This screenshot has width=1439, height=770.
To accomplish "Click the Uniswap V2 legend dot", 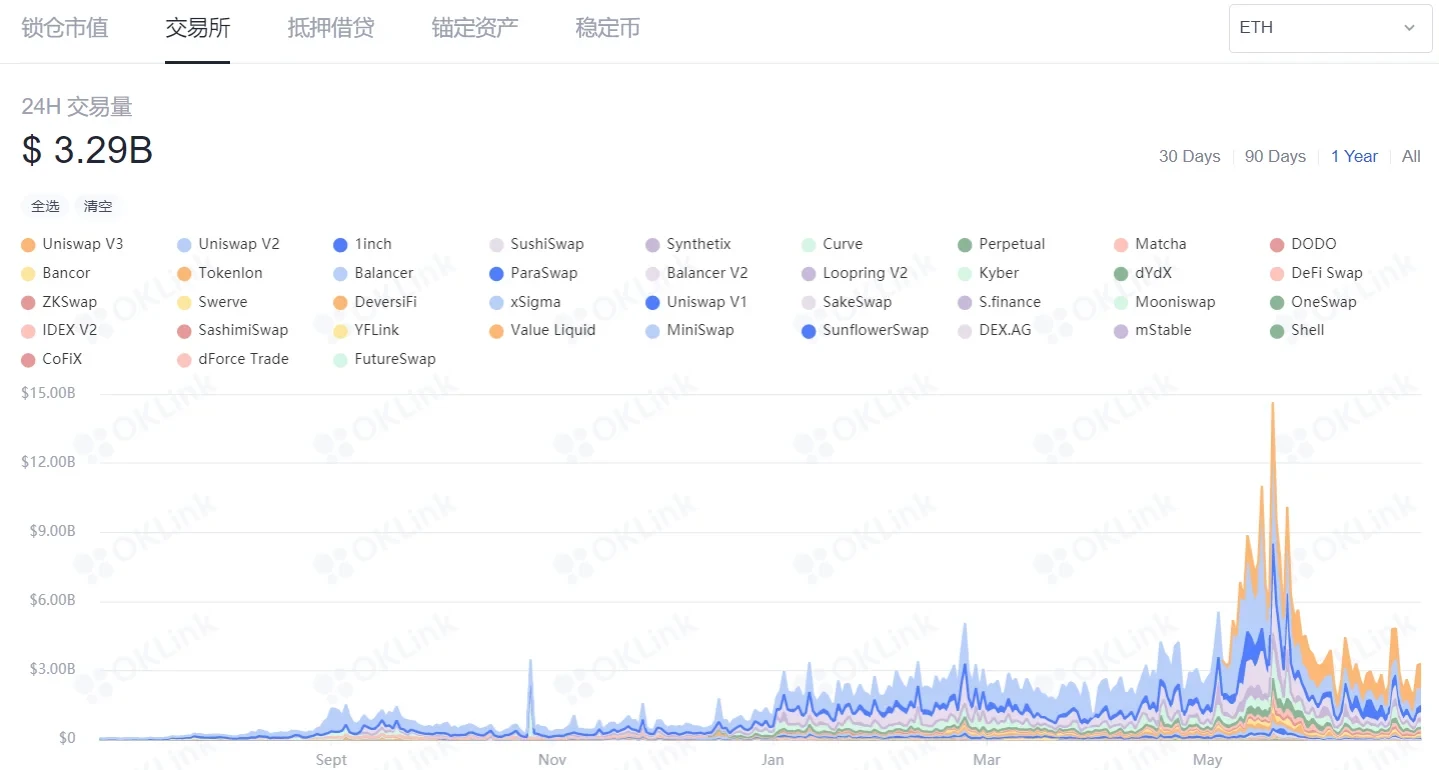I will tap(184, 244).
